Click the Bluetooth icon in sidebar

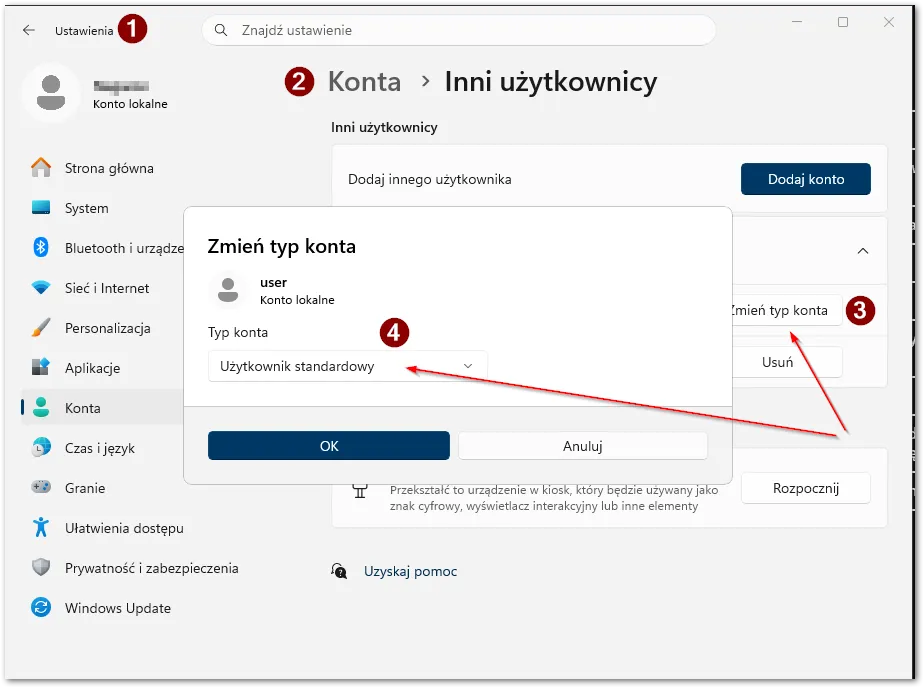coord(41,247)
